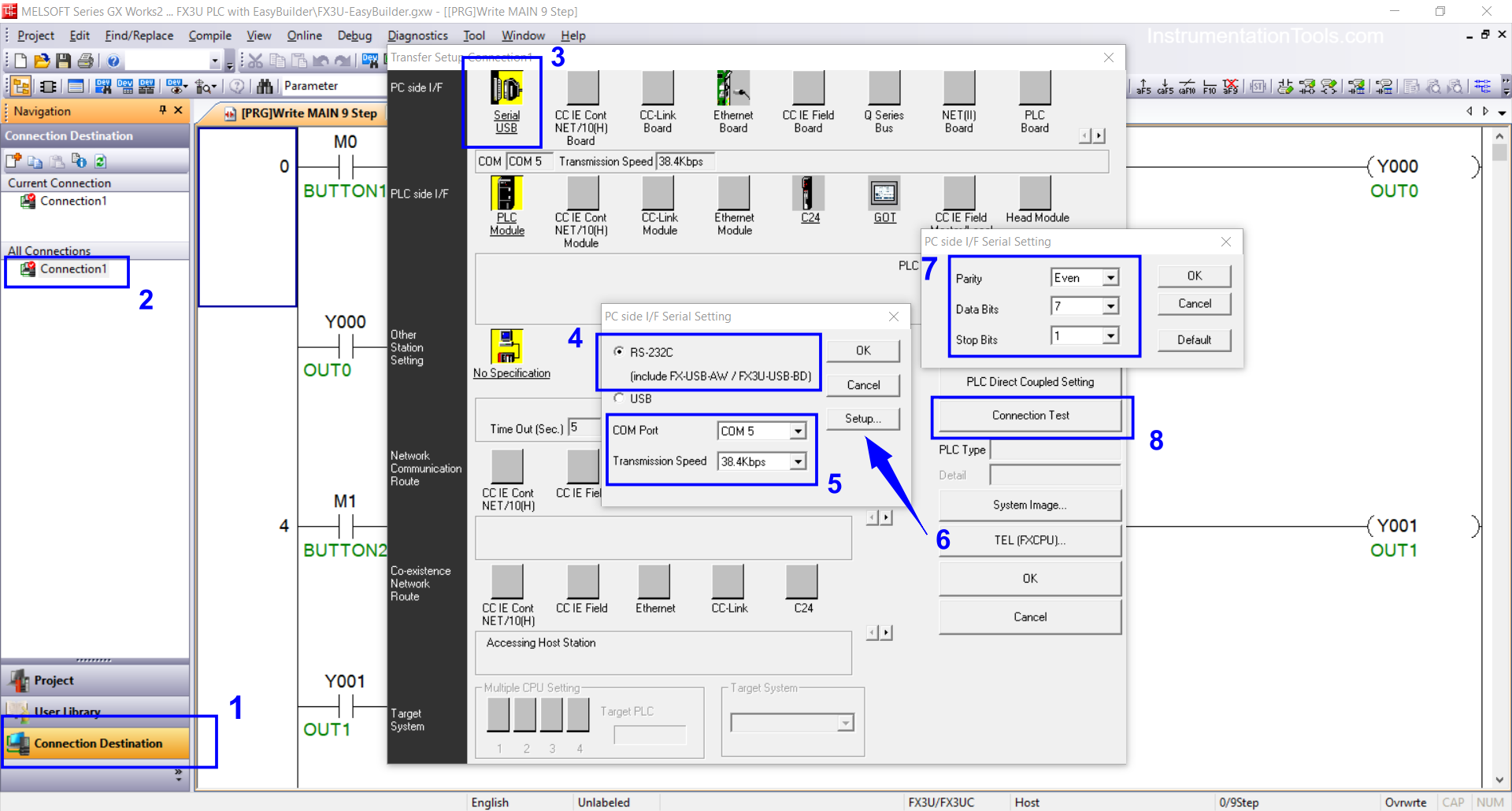
Task: Click the PLC Direct Coupled Setting button
Action: click(x=1029, y=382)
